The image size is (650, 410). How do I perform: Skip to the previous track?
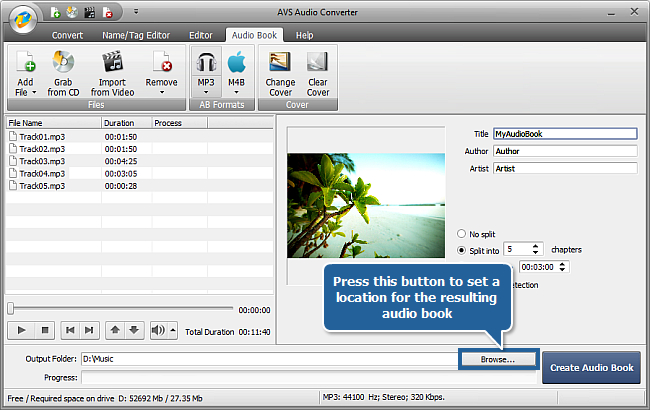tap(70, 330)
